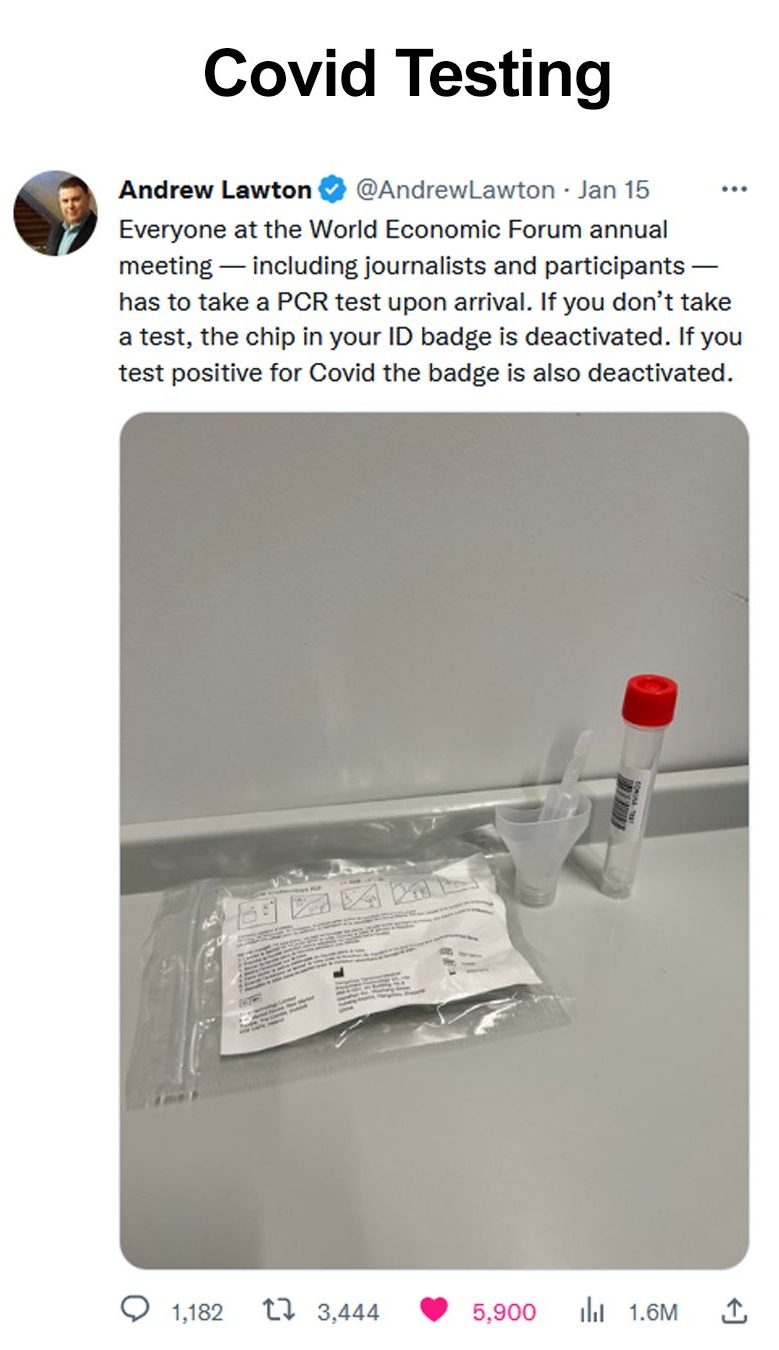
Task: Click the Jan 15 timestamp
Action: point(613,189)
